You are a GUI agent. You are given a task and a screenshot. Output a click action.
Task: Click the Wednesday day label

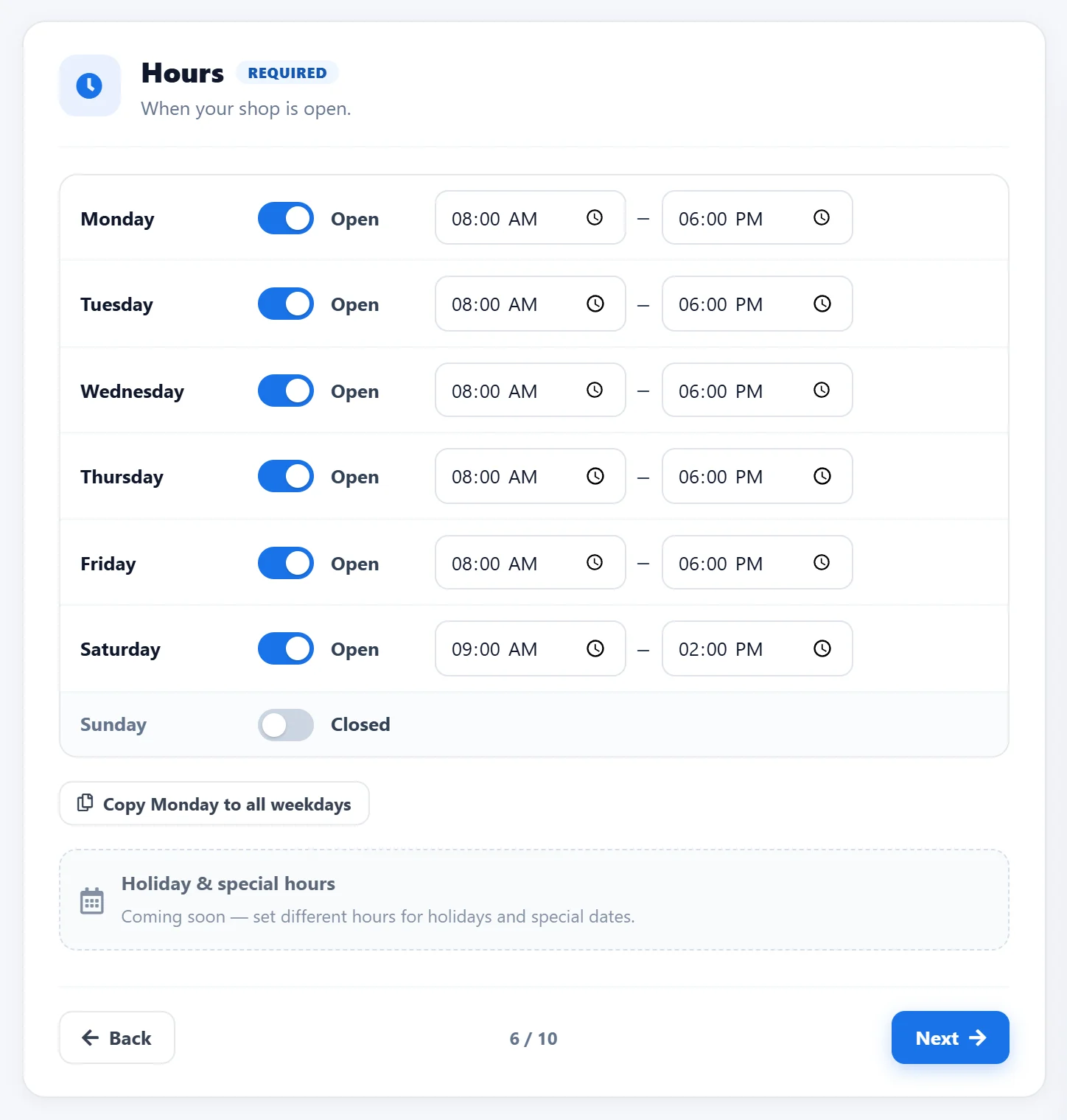(x=133, y=391)
